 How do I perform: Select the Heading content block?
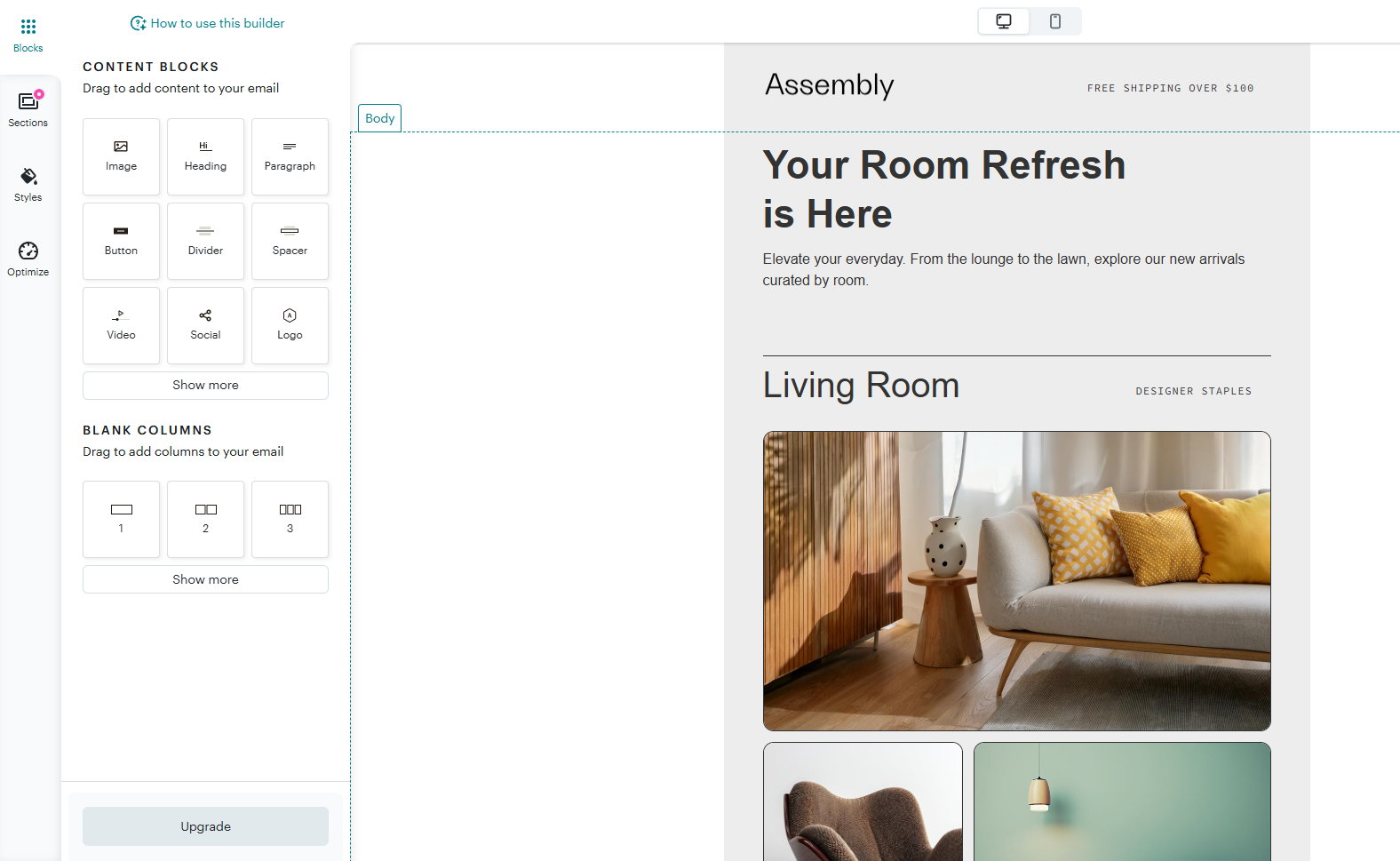click(x=205, y=156)
